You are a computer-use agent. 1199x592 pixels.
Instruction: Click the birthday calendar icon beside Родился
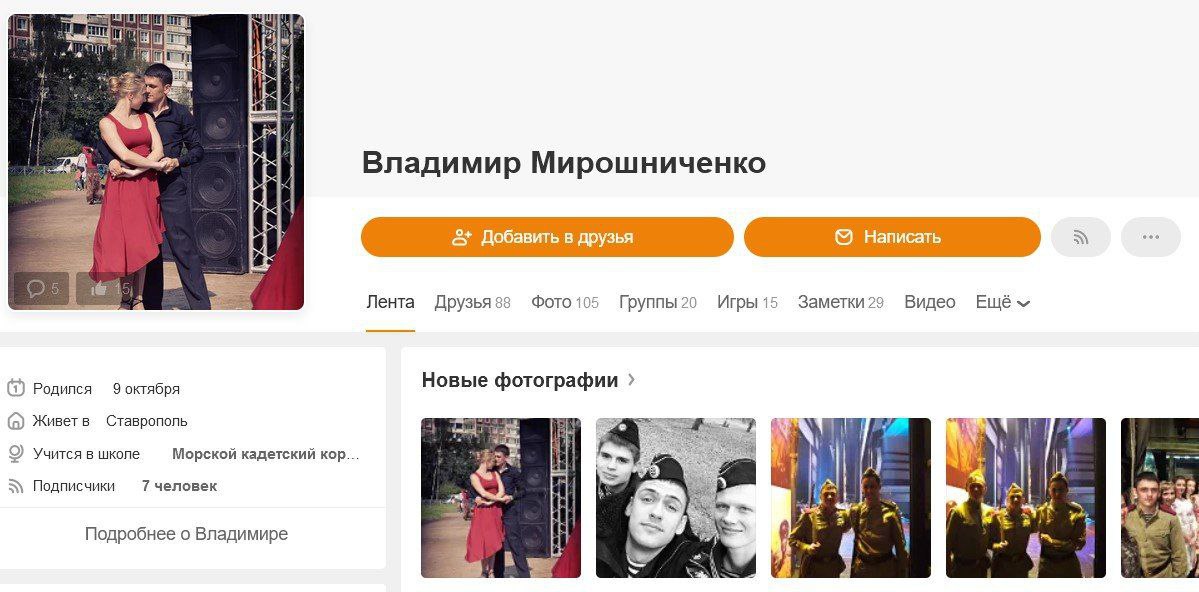tap(16, 389)
